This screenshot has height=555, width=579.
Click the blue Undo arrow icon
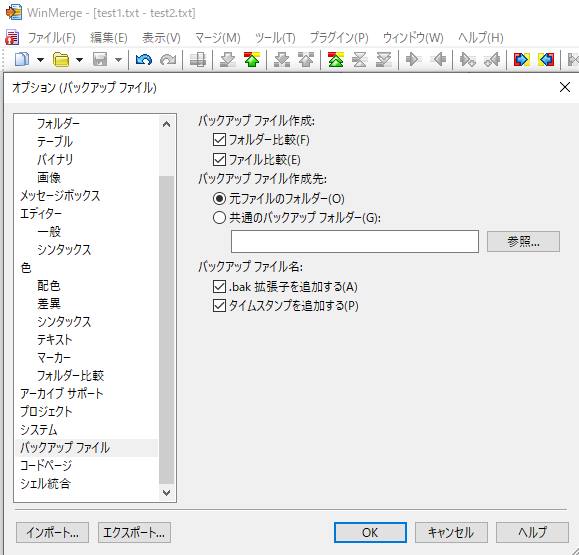[x=144, y=59]
